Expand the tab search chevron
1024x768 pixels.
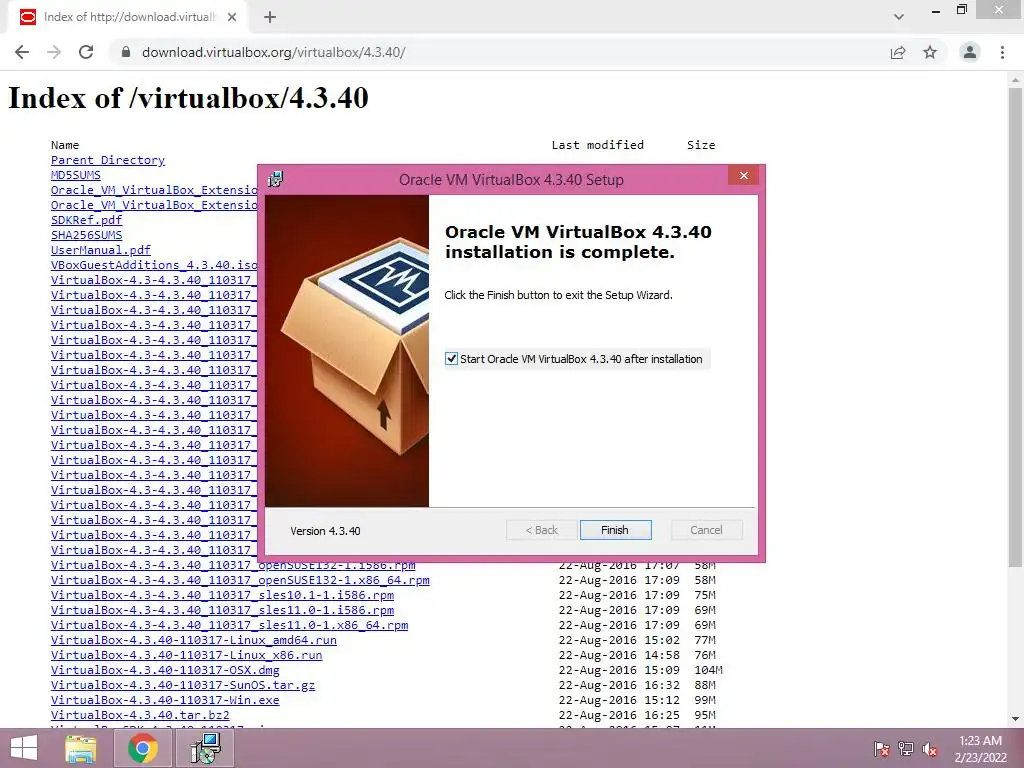click(x=899, y=17)
